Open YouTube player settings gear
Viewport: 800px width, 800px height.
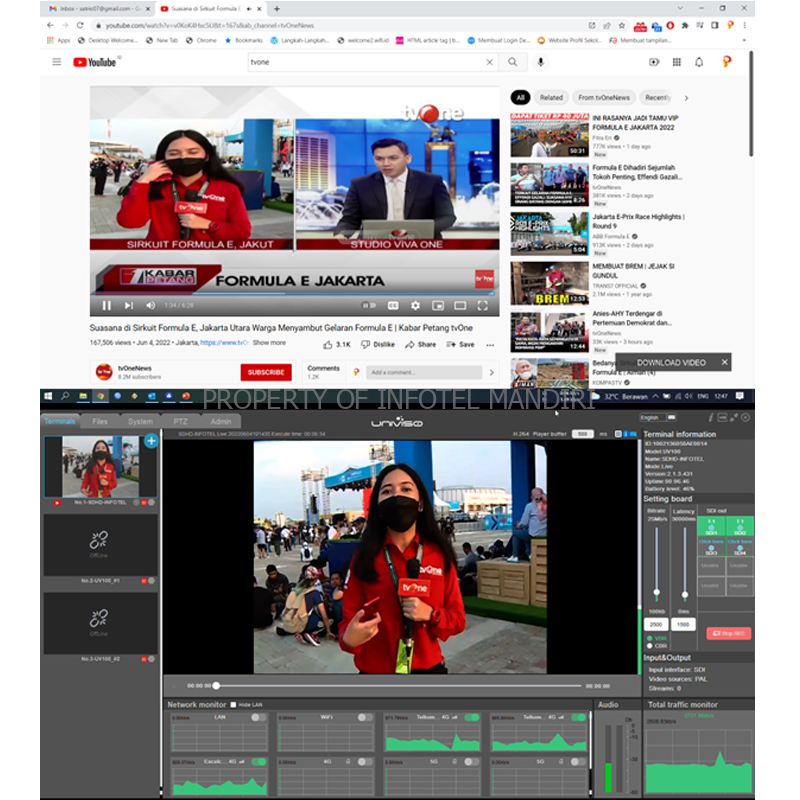pyautogui.click(x=415, y=305)
